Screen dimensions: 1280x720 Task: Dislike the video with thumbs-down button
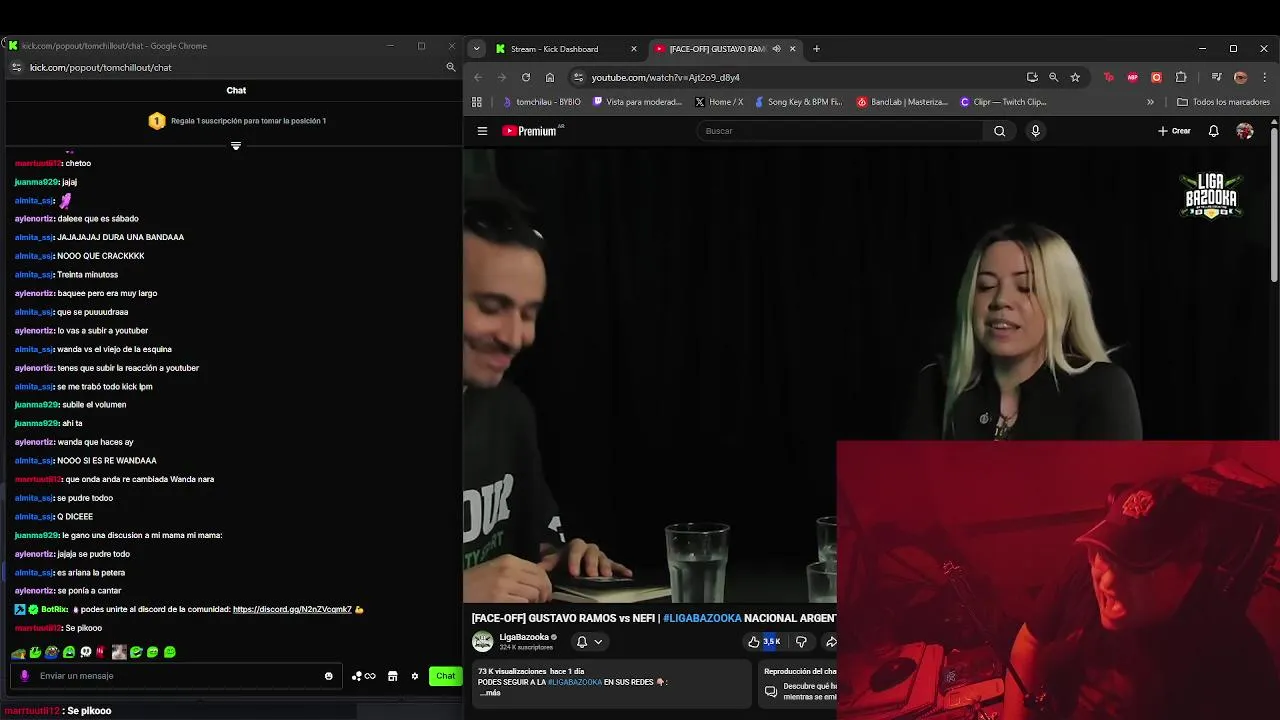tap(801, 642)
